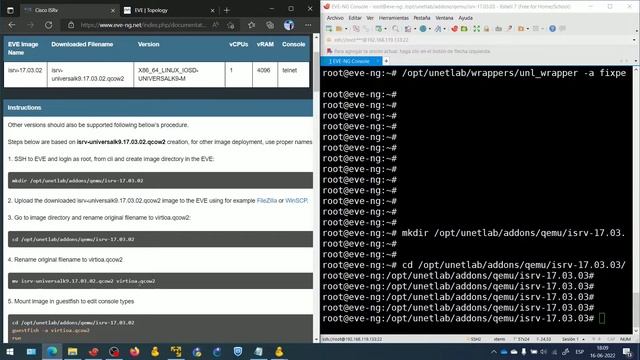Open the FileZilla link in step 2
Screen dimensions: 640x360
(267, 200)
